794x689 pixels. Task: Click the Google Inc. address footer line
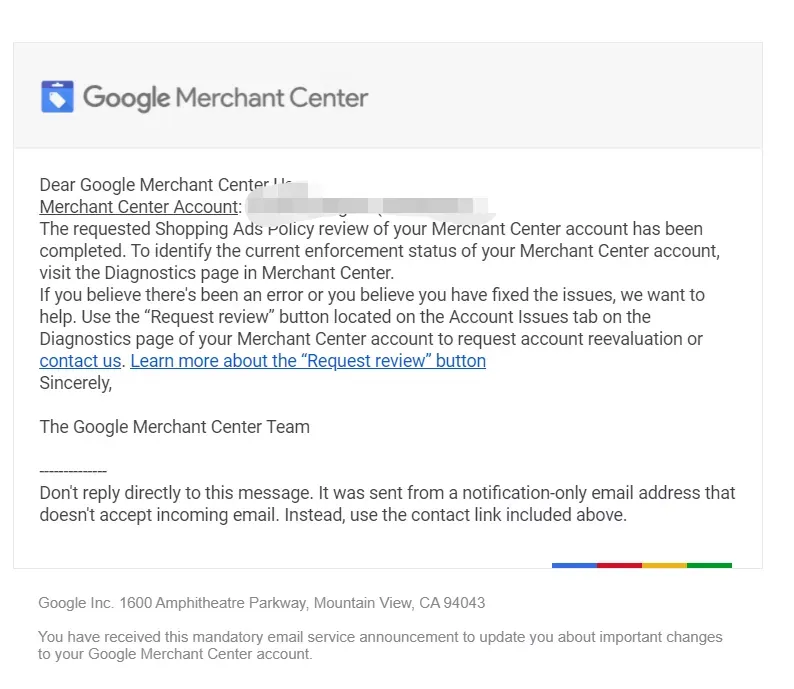pyautogui.click(x=262, y=602)
